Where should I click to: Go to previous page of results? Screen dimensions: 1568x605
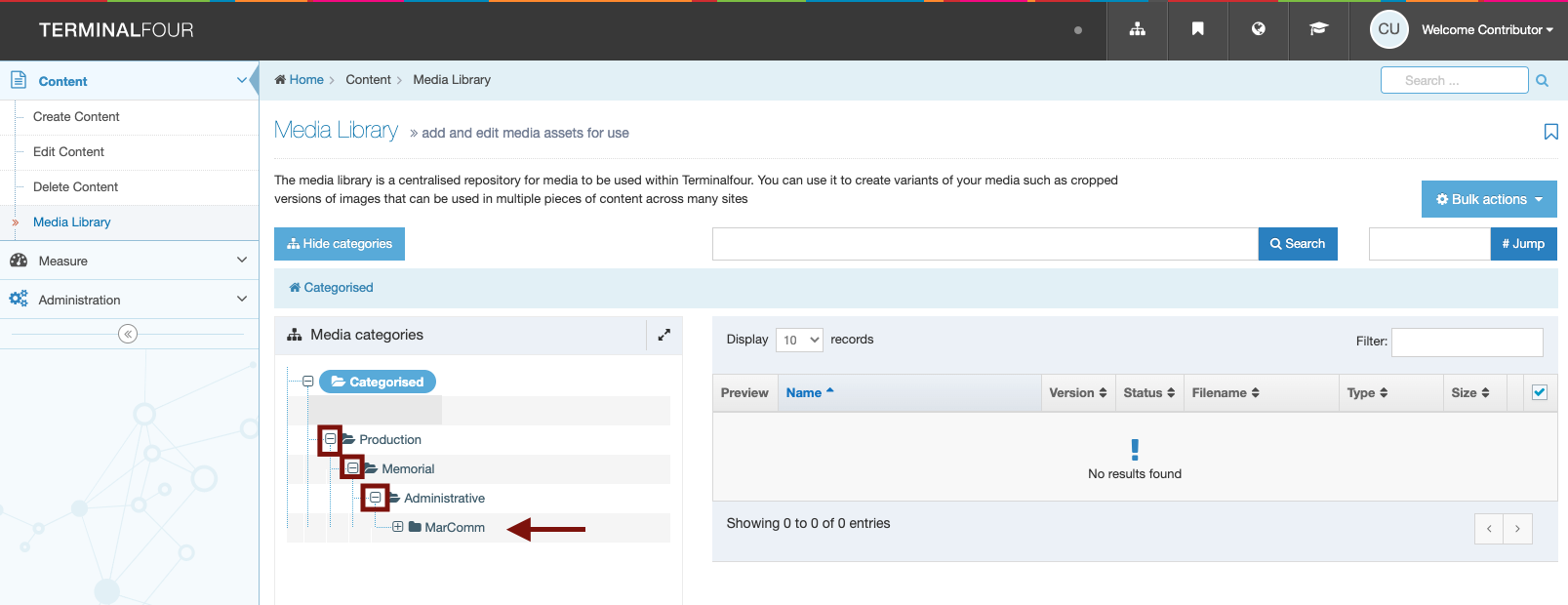[x=1489, y=529]
